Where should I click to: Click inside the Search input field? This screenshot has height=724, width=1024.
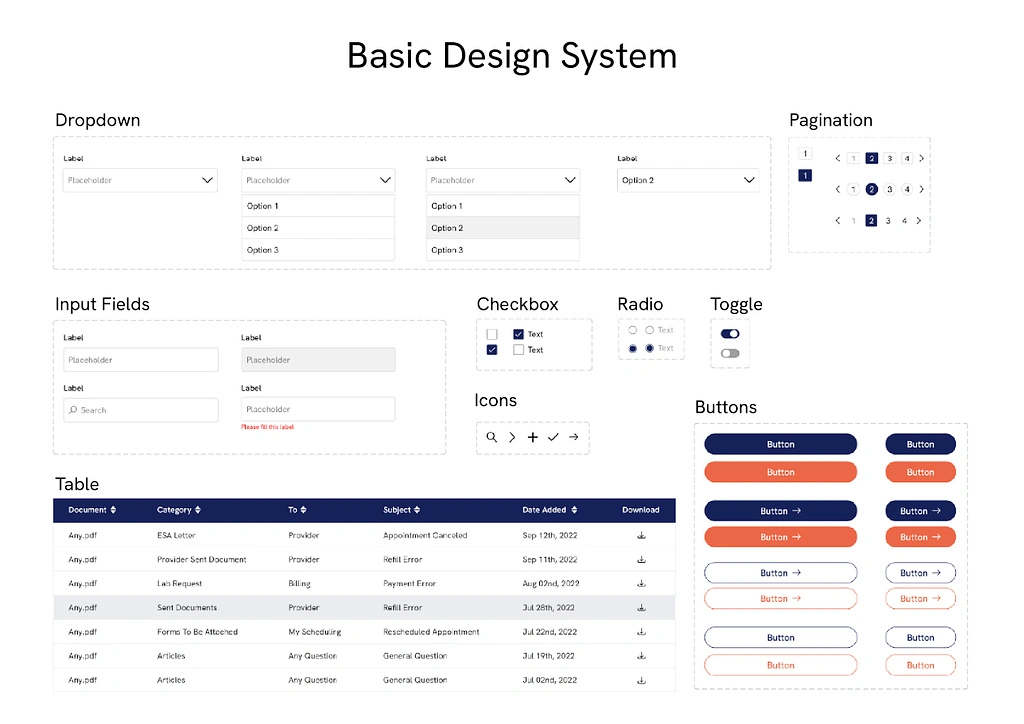140,410
